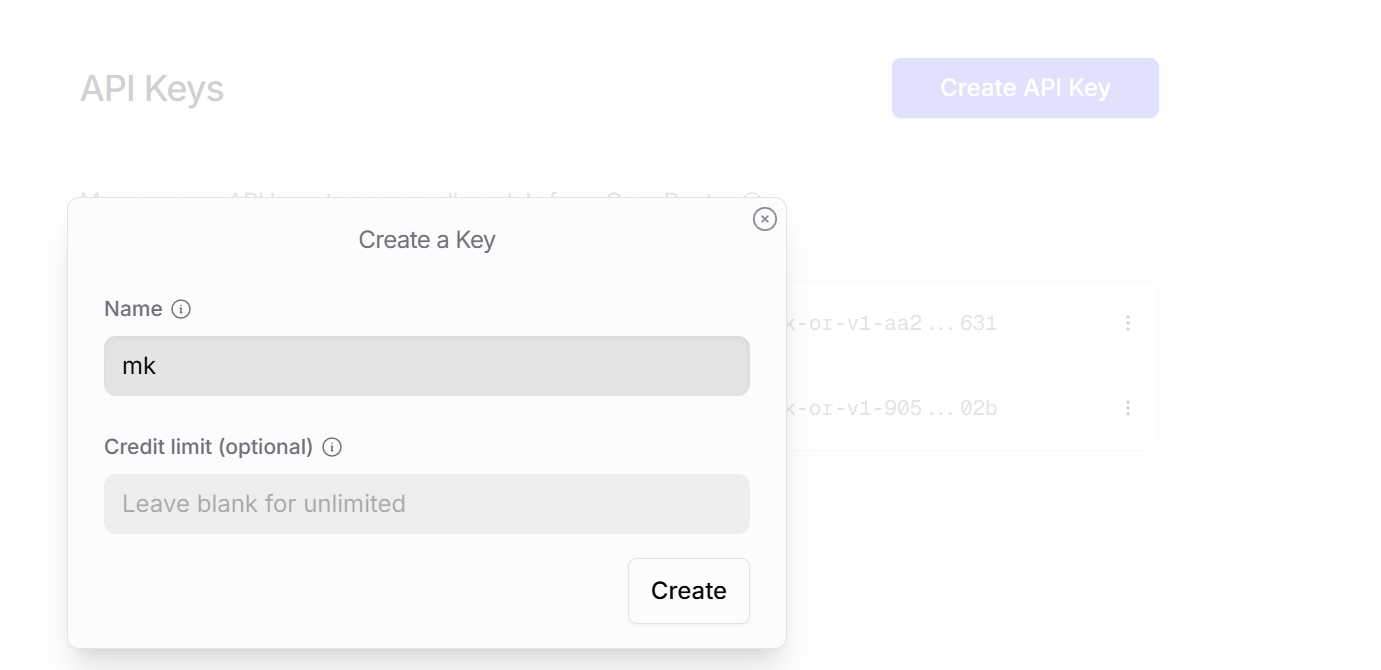Select the API Keys page heading
This screenshot has height=670, width=1381.
[152, 89]
